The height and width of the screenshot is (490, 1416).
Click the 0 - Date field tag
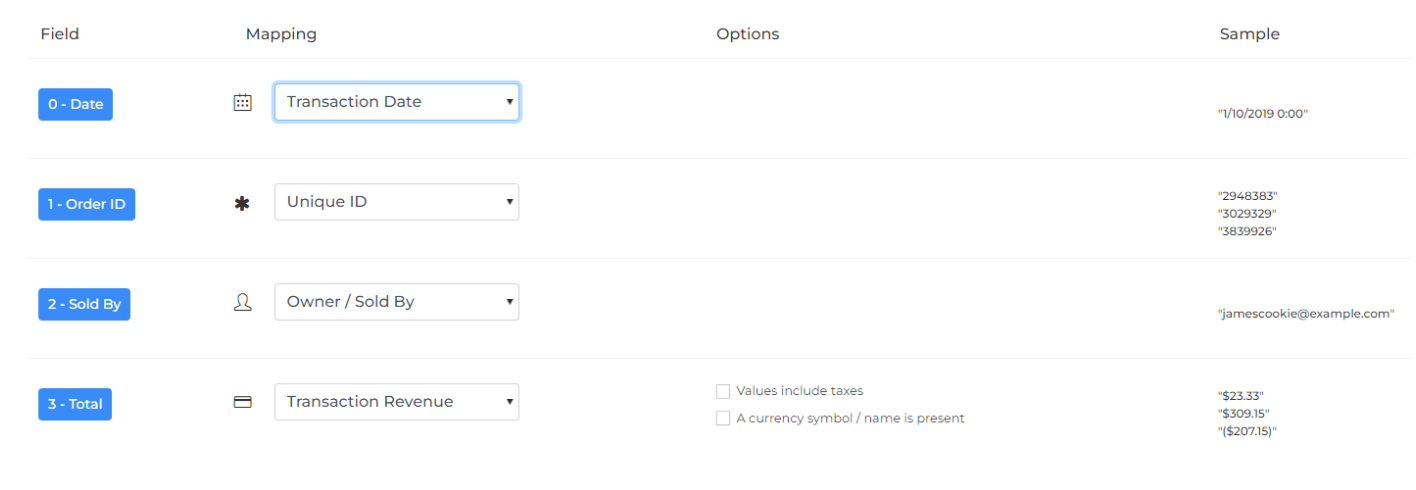tap(76, 104)
